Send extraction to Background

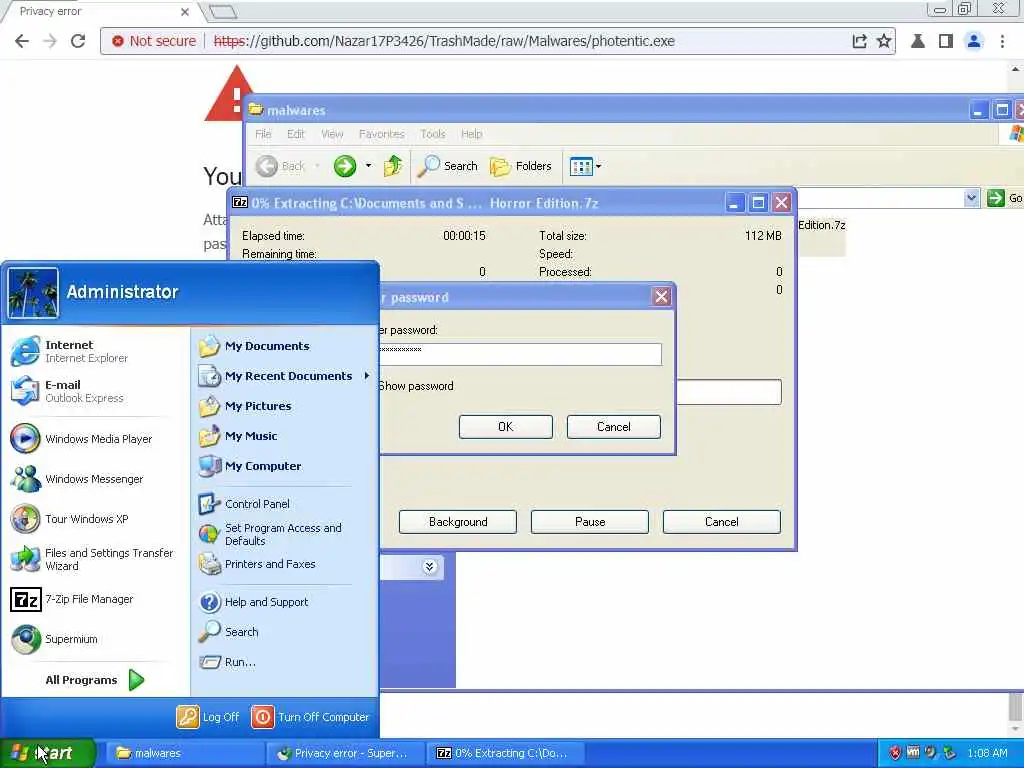458,522
